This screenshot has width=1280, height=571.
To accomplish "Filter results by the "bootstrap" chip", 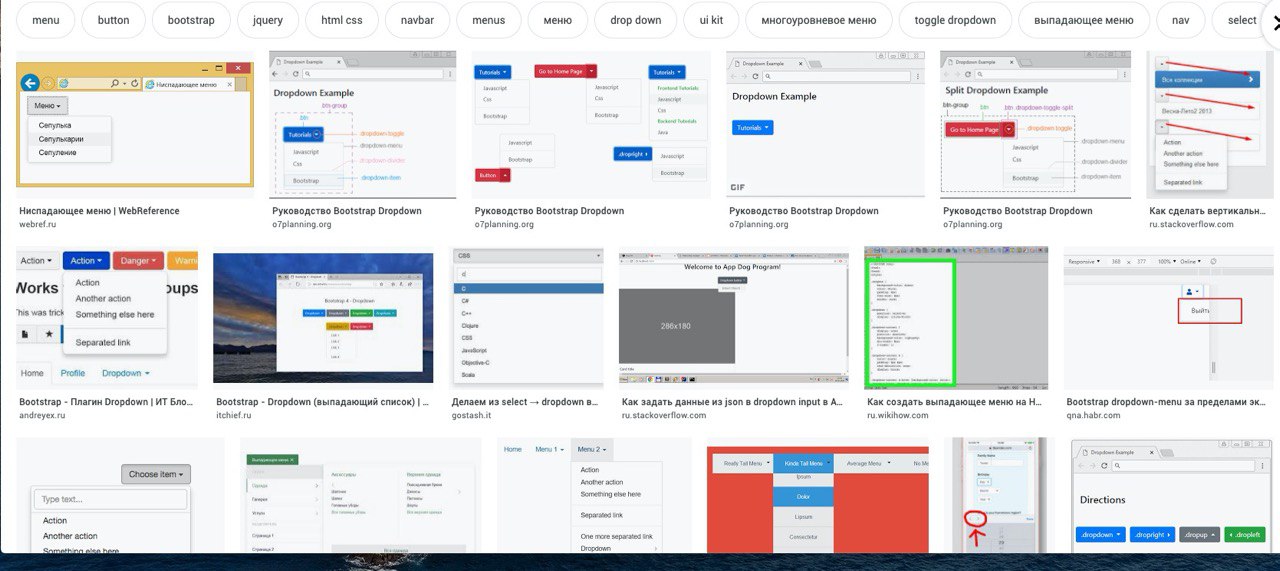I will [x=190, y=20].
